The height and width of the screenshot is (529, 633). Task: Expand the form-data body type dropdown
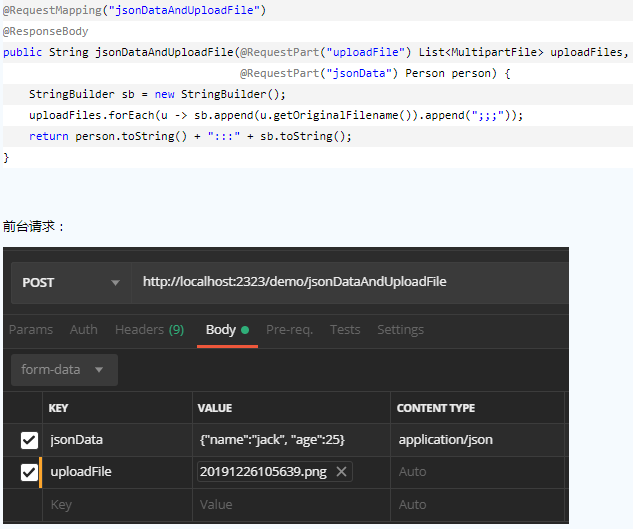(63, 370)
